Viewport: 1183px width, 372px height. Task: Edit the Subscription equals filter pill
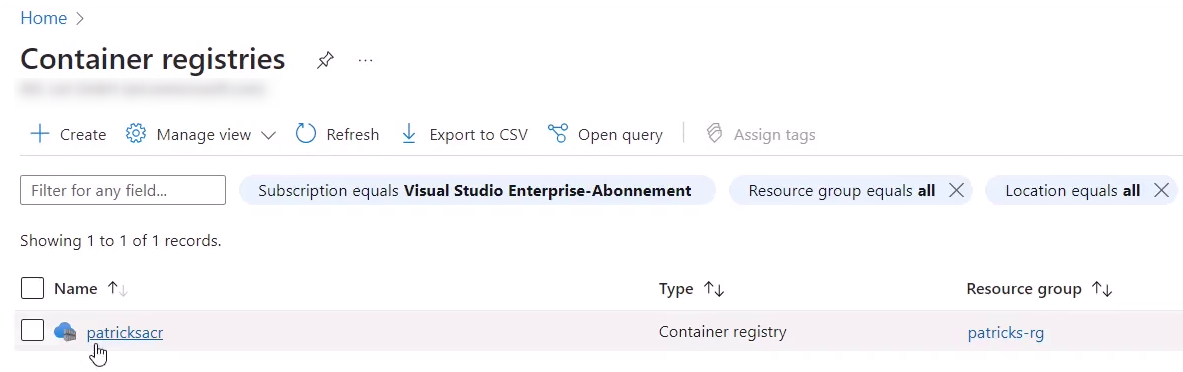pyautogui.click(x=477, y=190)
